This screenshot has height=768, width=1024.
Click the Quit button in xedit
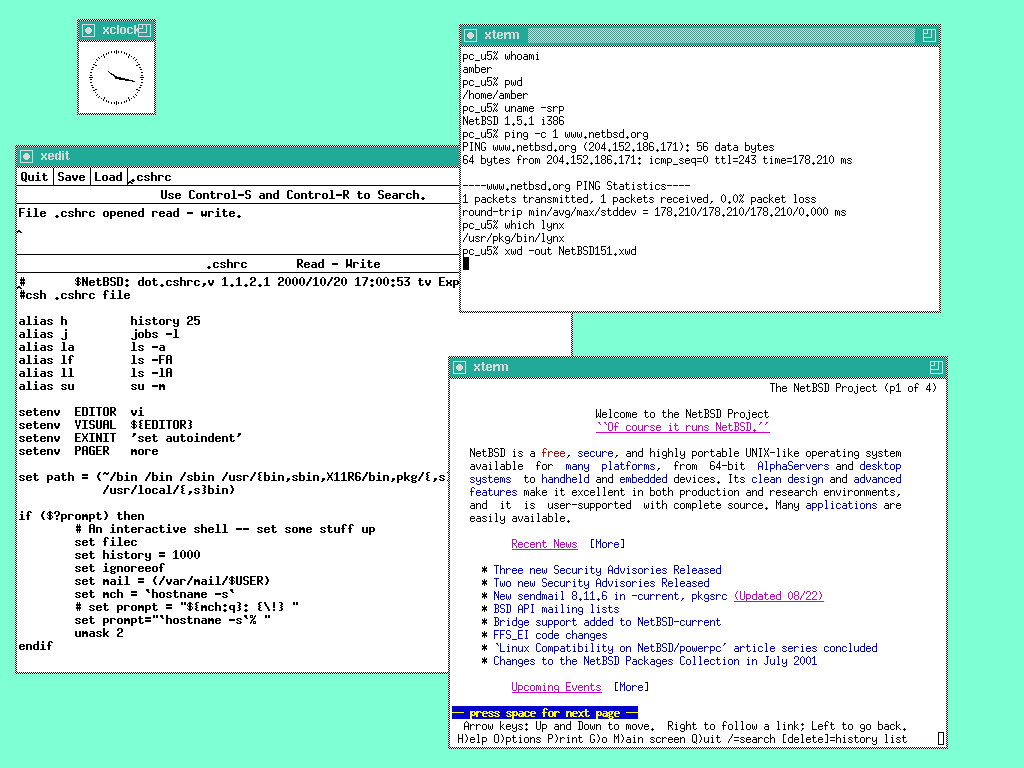click(x=34, y=177)
